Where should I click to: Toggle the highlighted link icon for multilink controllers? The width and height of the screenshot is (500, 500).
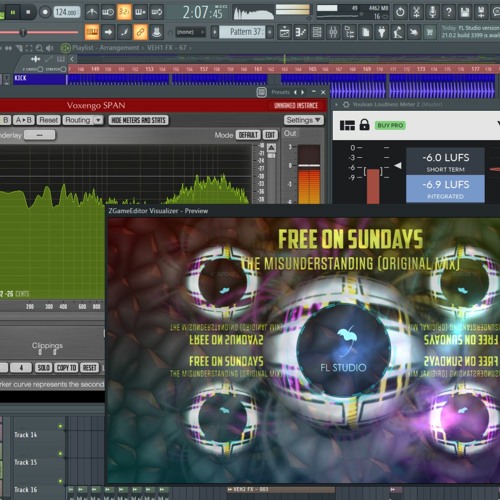pyautogui.click(x=140, y=32)
